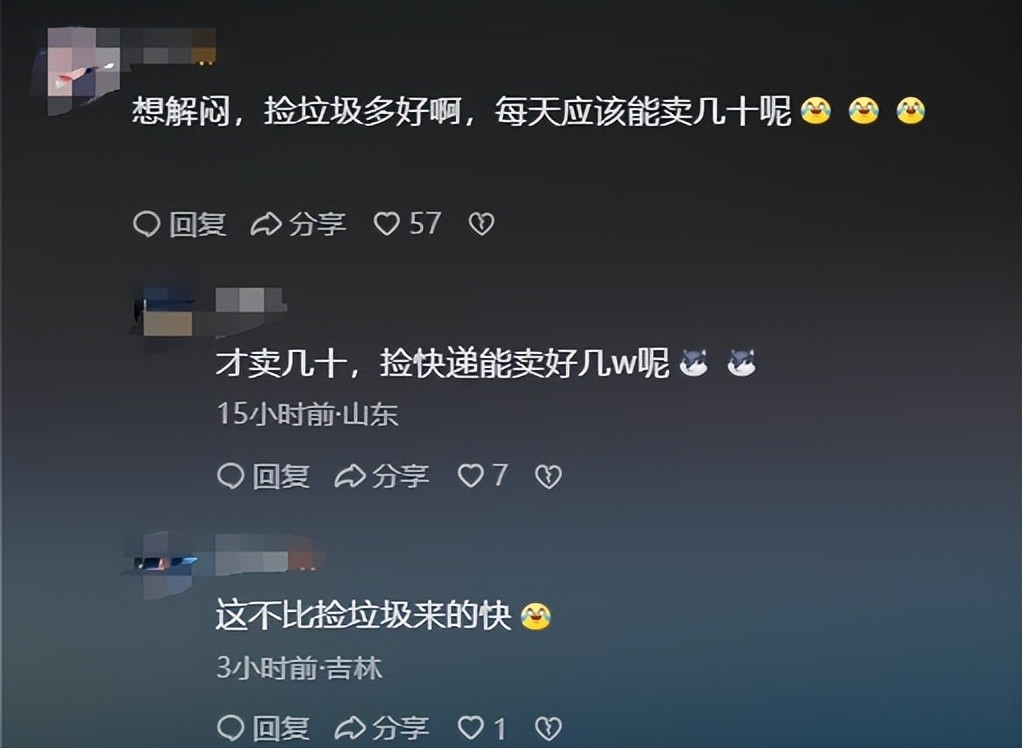Viewport: 1022px width, 748px height.
Task: Dislike the Jilin comment with broken heart
Action: [548, 728]
